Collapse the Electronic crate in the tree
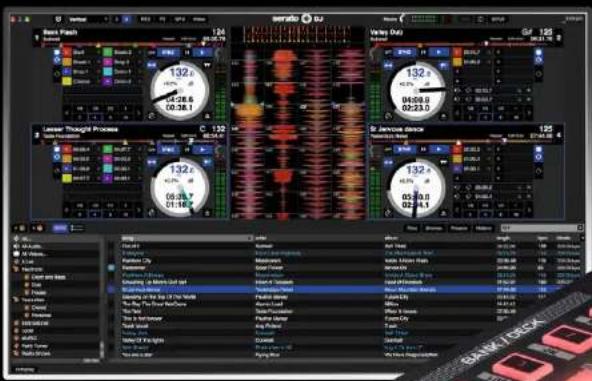This screenshot has height=381, width=592. [x=16, y=269]
